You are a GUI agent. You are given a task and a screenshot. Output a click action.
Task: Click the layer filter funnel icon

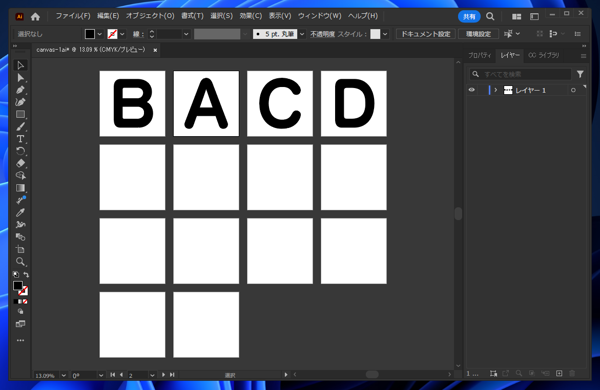[x=580, y=74]
